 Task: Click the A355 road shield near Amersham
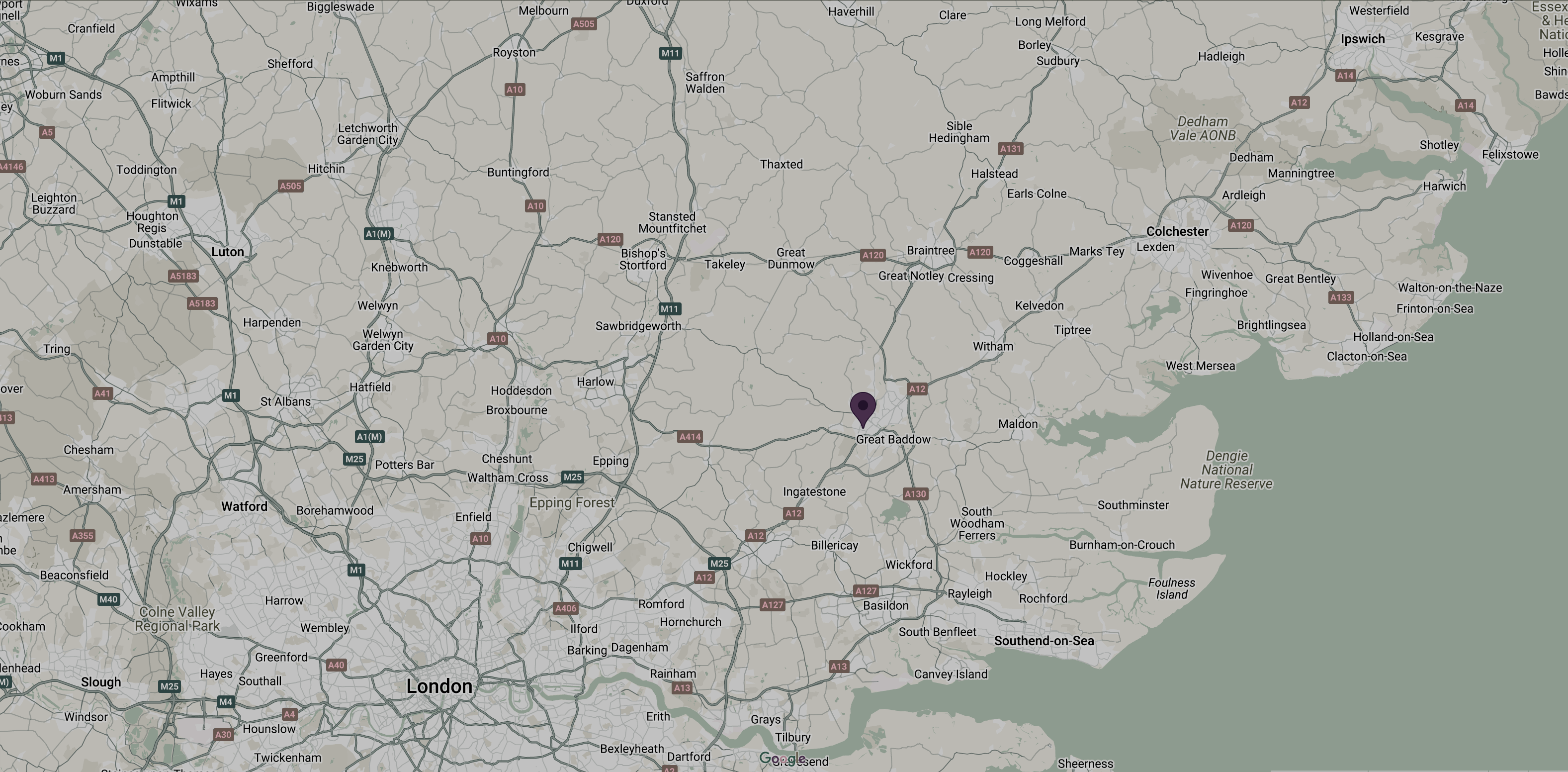tap(83, 536)
